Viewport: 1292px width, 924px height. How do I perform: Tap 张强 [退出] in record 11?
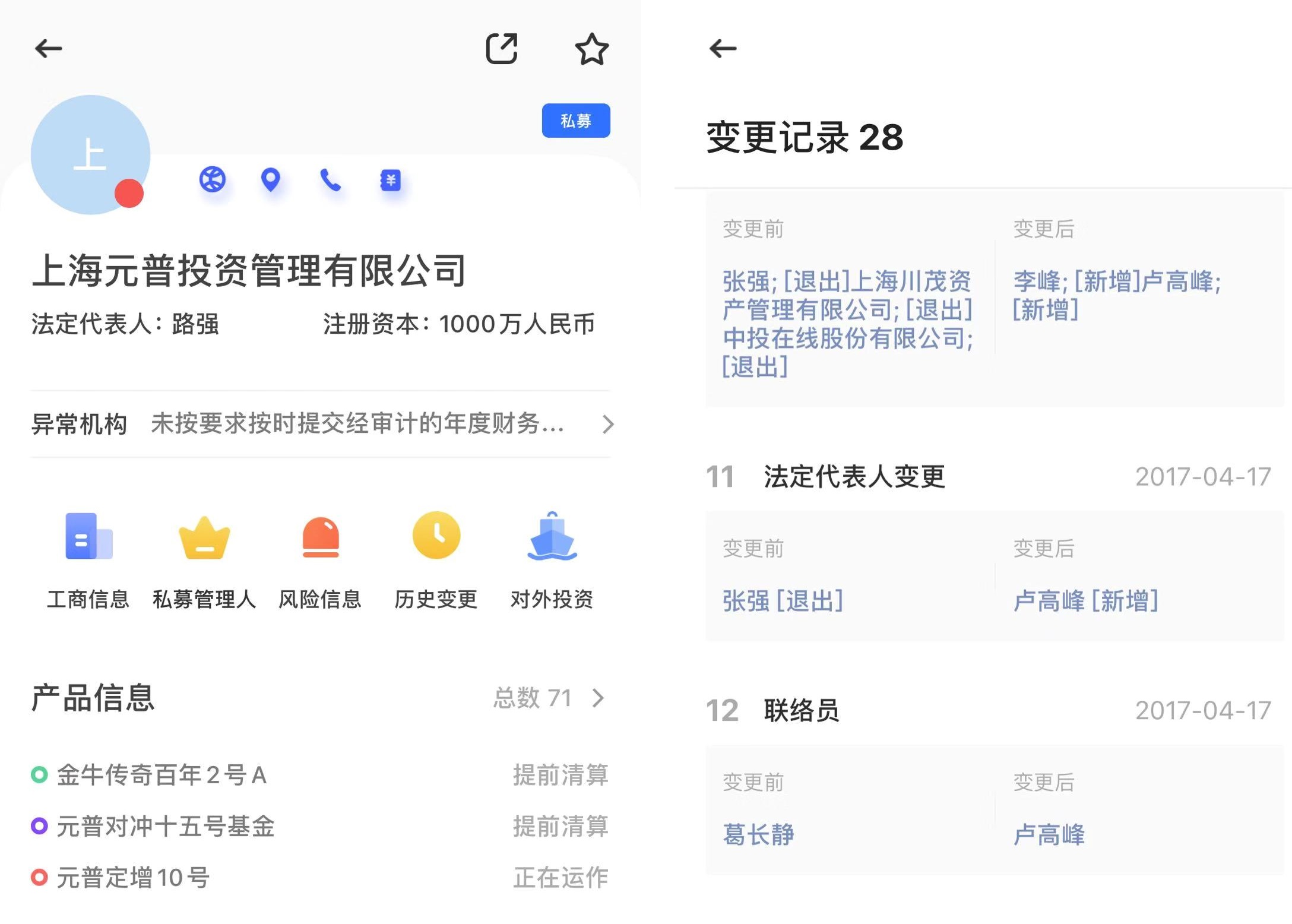click(x=783, y=601)
